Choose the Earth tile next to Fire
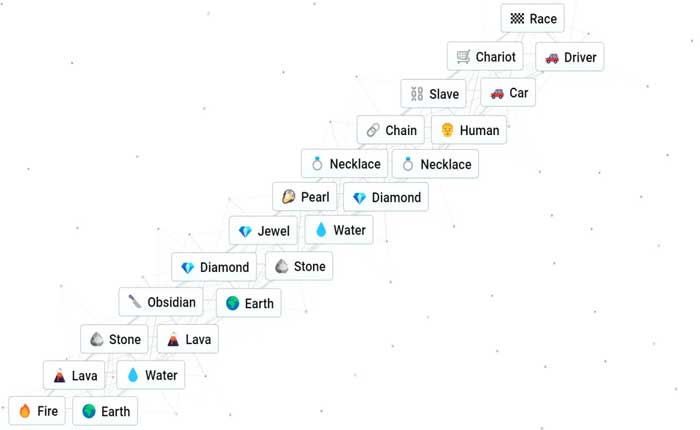 click(105, 411)
